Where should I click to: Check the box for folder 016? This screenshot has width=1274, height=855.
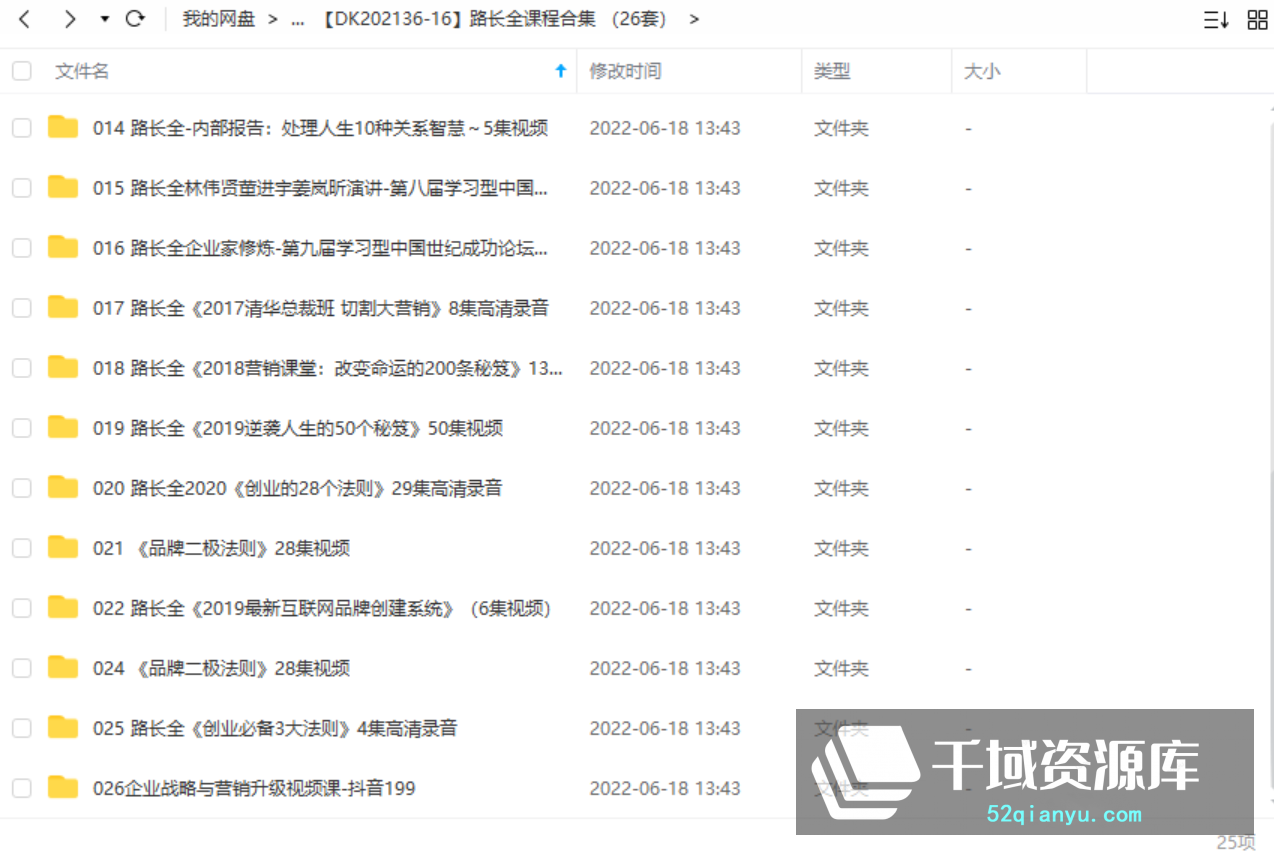click(x=21, y=248)
